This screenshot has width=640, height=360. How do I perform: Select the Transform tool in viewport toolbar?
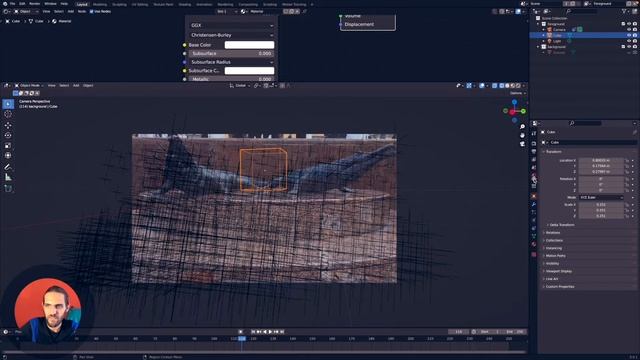point(8,156)
